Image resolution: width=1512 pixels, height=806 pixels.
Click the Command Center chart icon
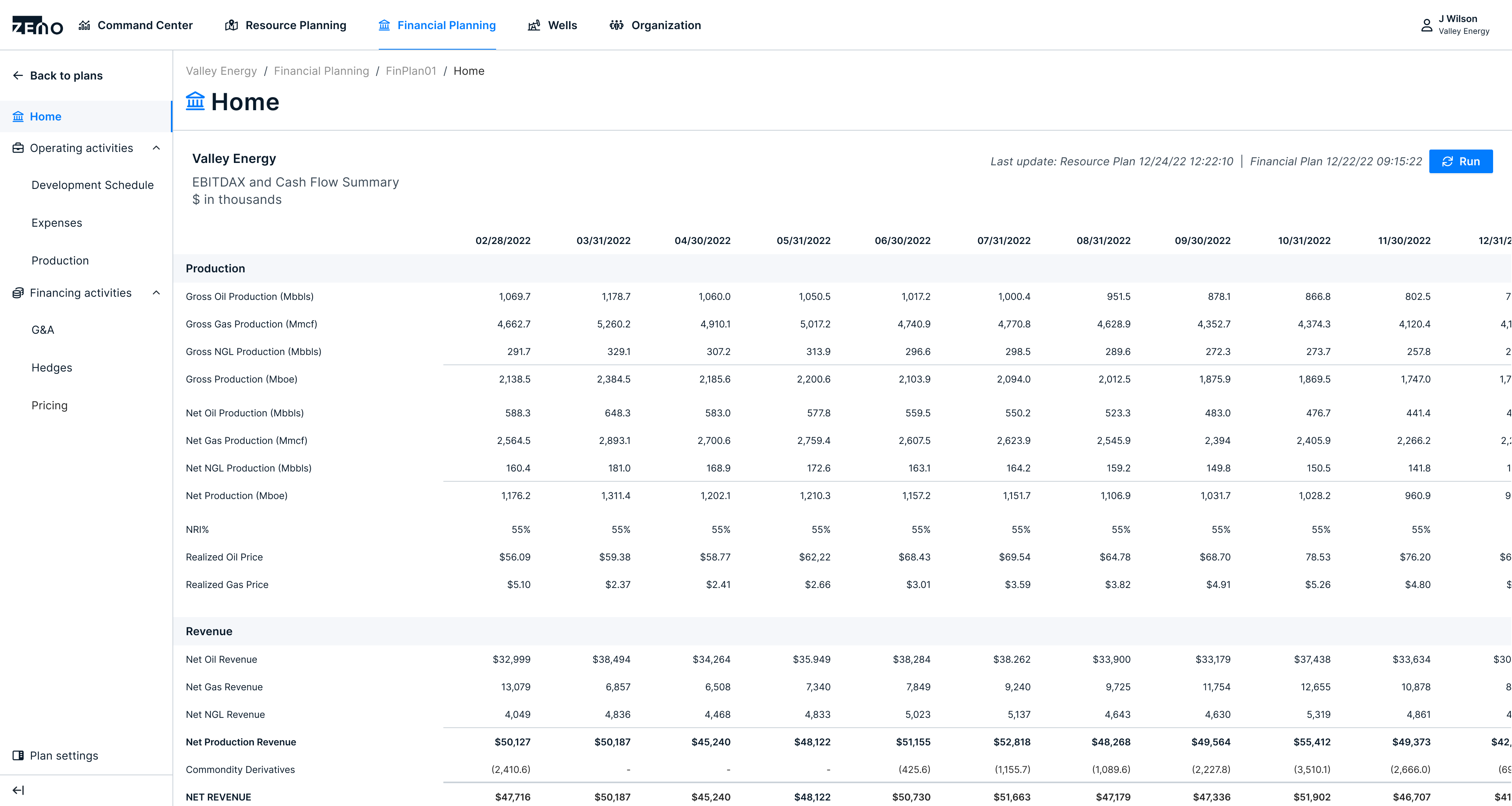85,25
